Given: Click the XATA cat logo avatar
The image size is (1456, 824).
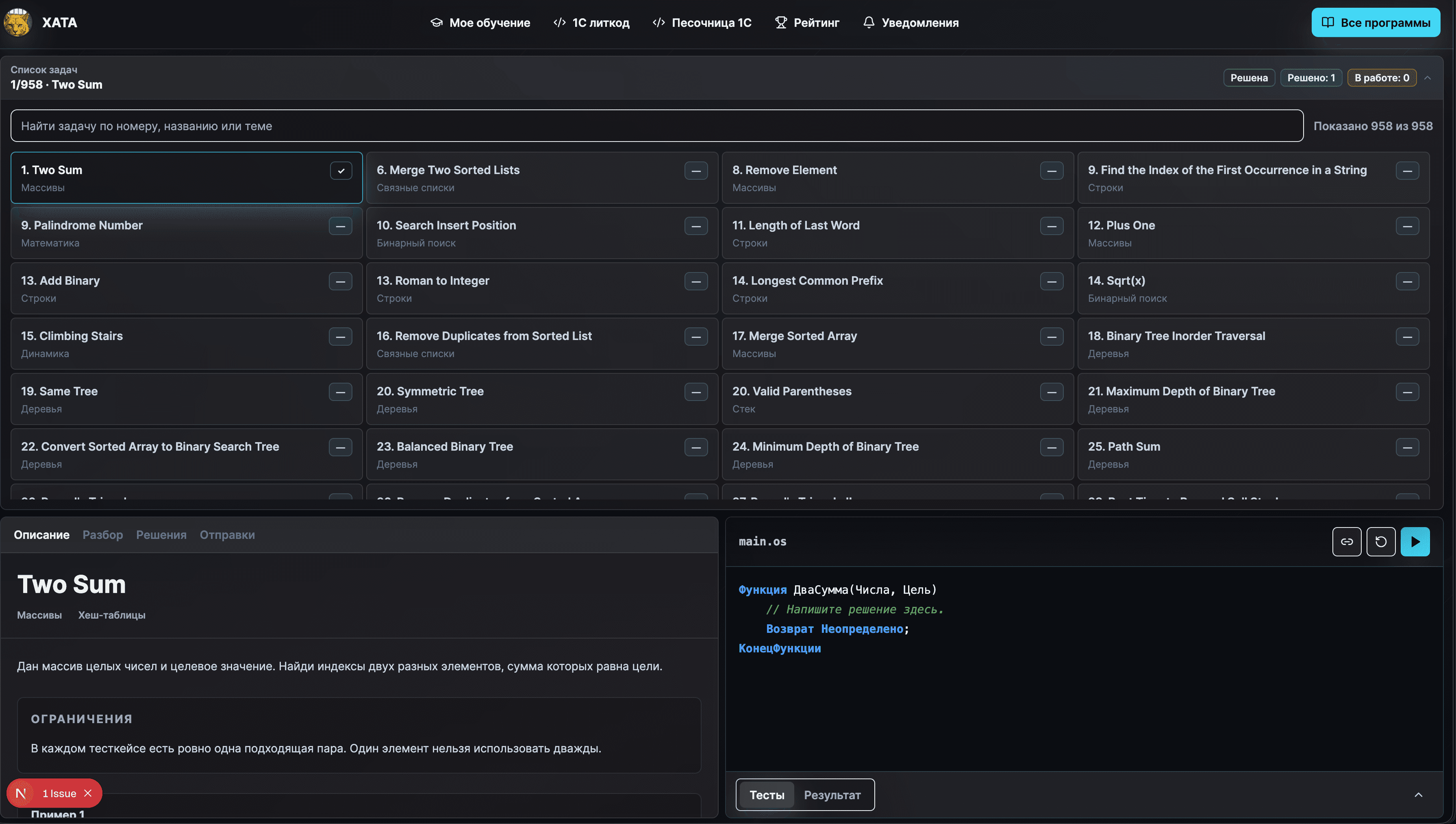Looking at the screenshot, I should 17,23.
